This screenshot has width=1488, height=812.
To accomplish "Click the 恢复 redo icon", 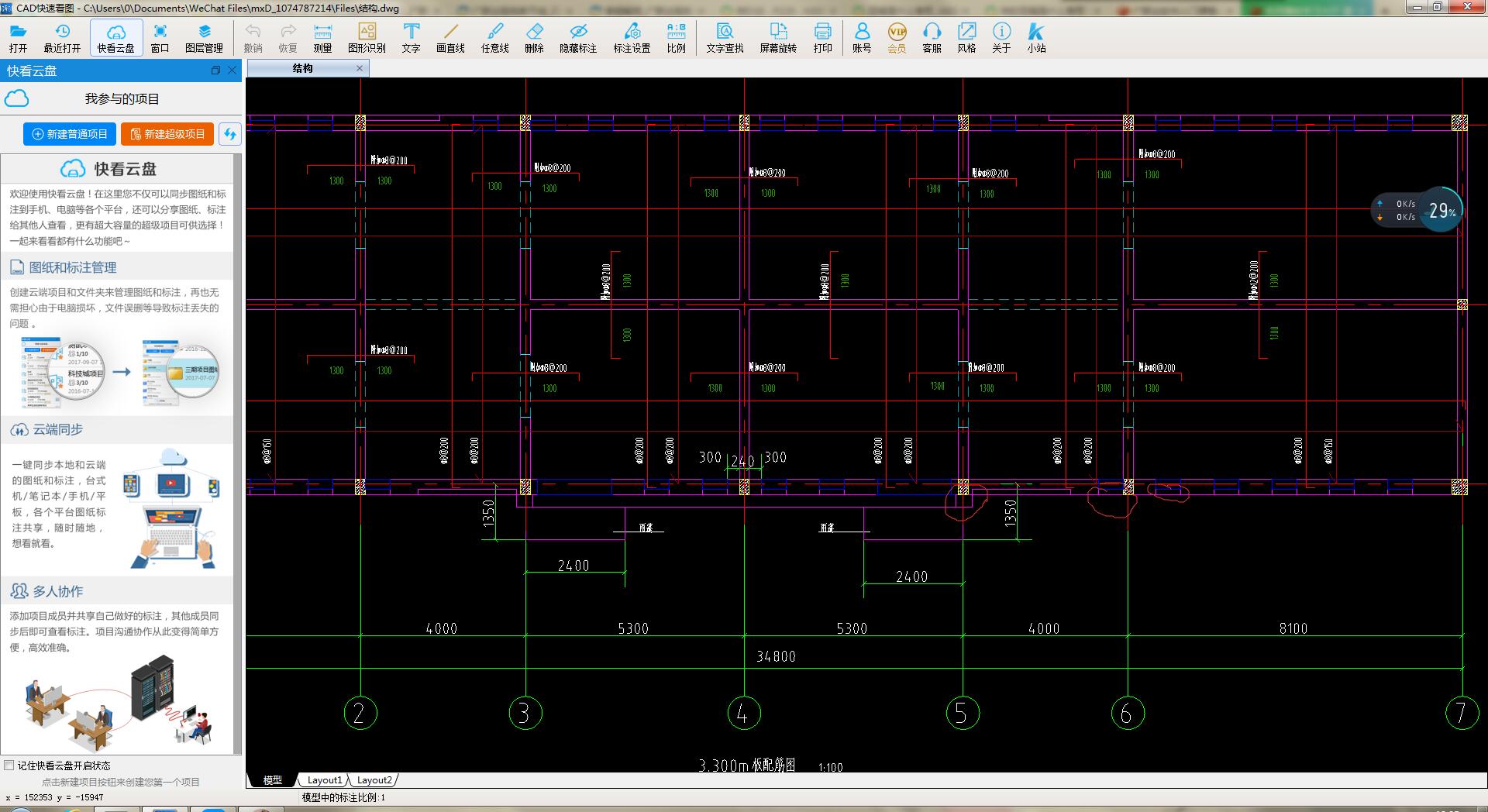I will pos(288,37).
